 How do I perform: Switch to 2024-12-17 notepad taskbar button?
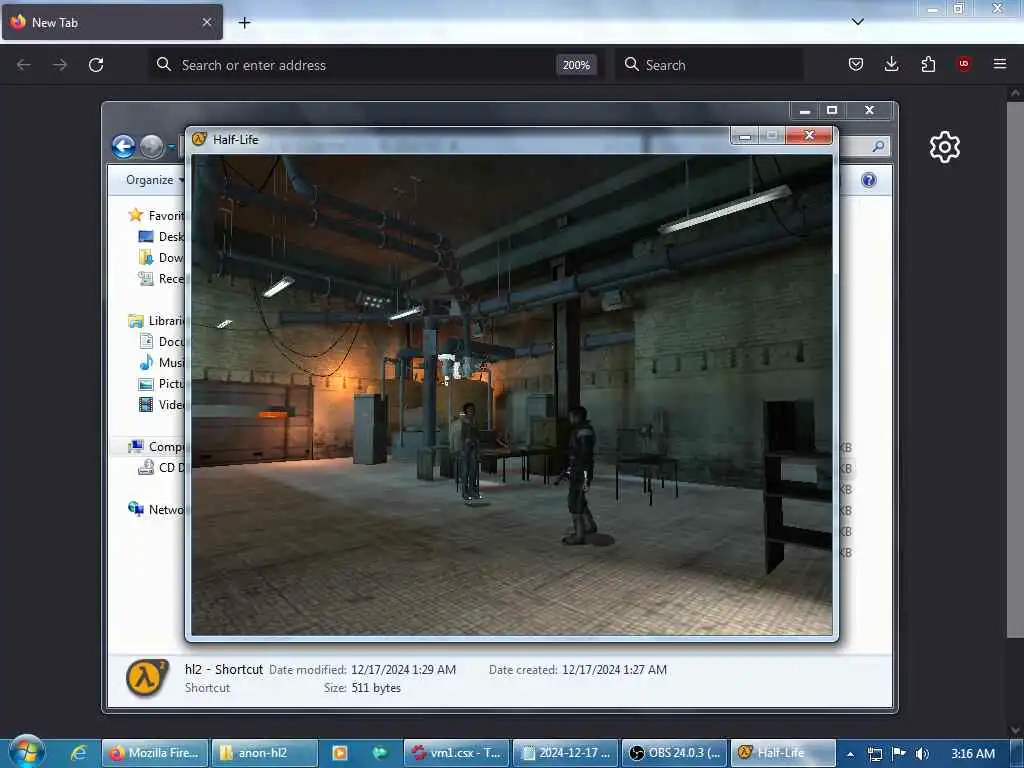(x=566, y=753)
